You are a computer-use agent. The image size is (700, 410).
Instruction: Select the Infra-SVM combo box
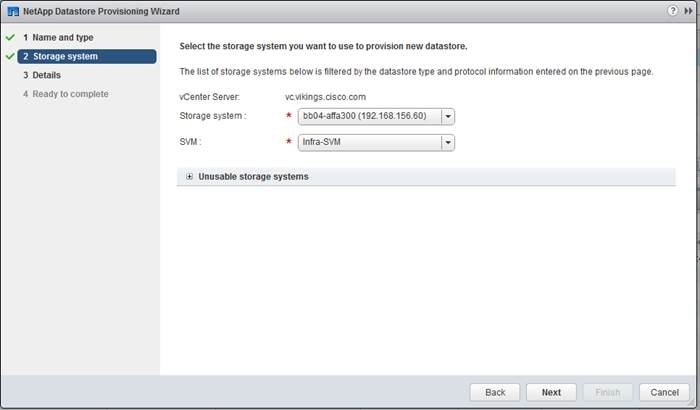pos(376,142)
